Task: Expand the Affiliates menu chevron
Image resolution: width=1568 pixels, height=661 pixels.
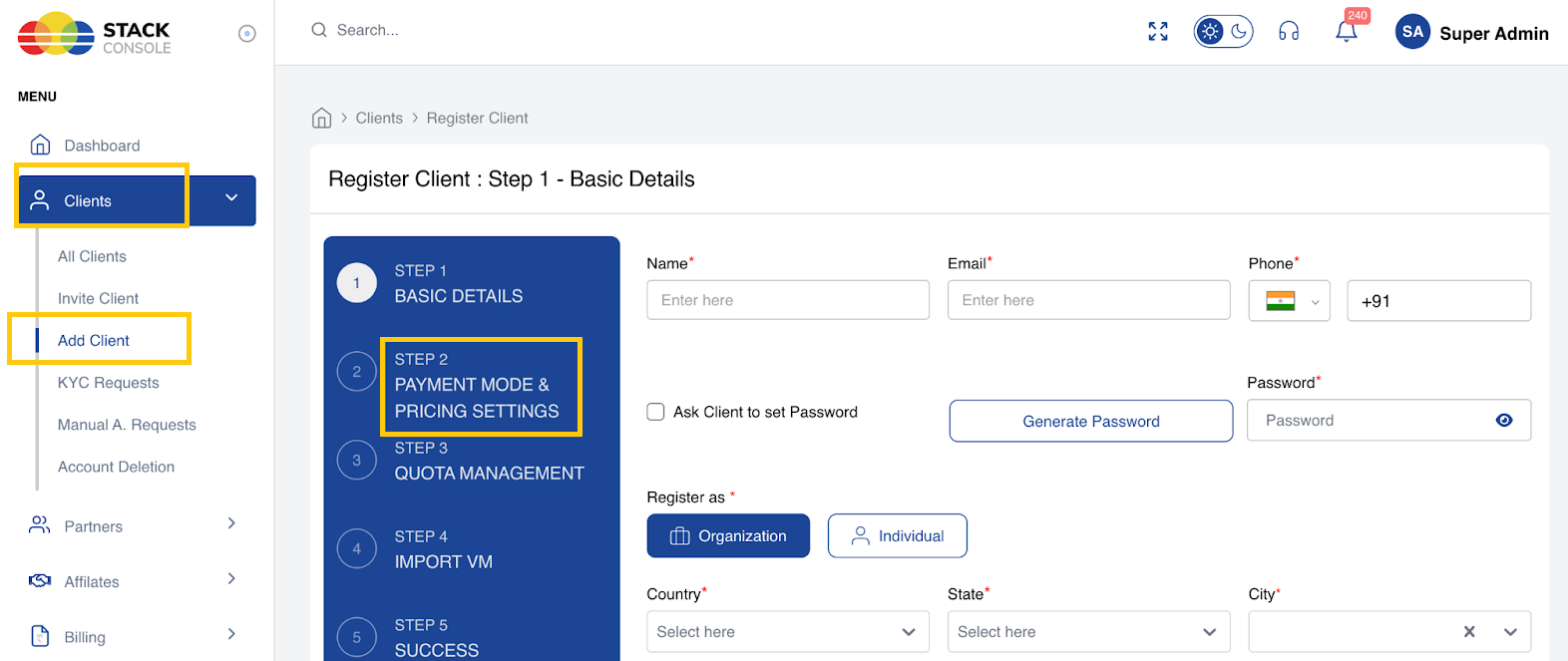Action: point(231,578)
